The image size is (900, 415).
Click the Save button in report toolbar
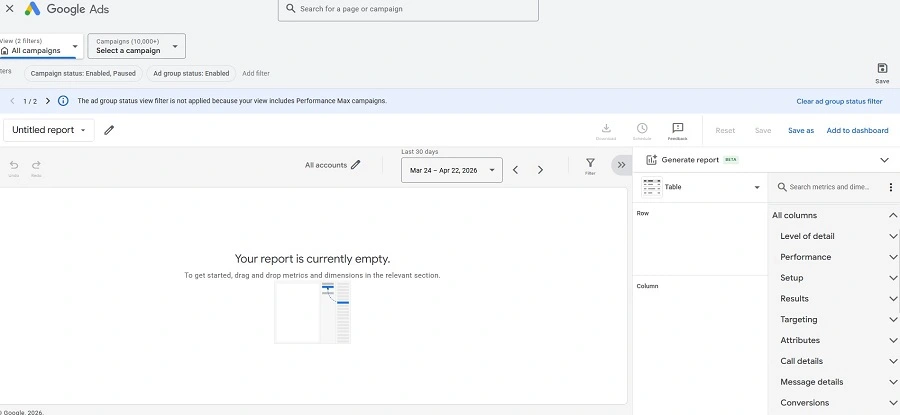click(763, 130)
